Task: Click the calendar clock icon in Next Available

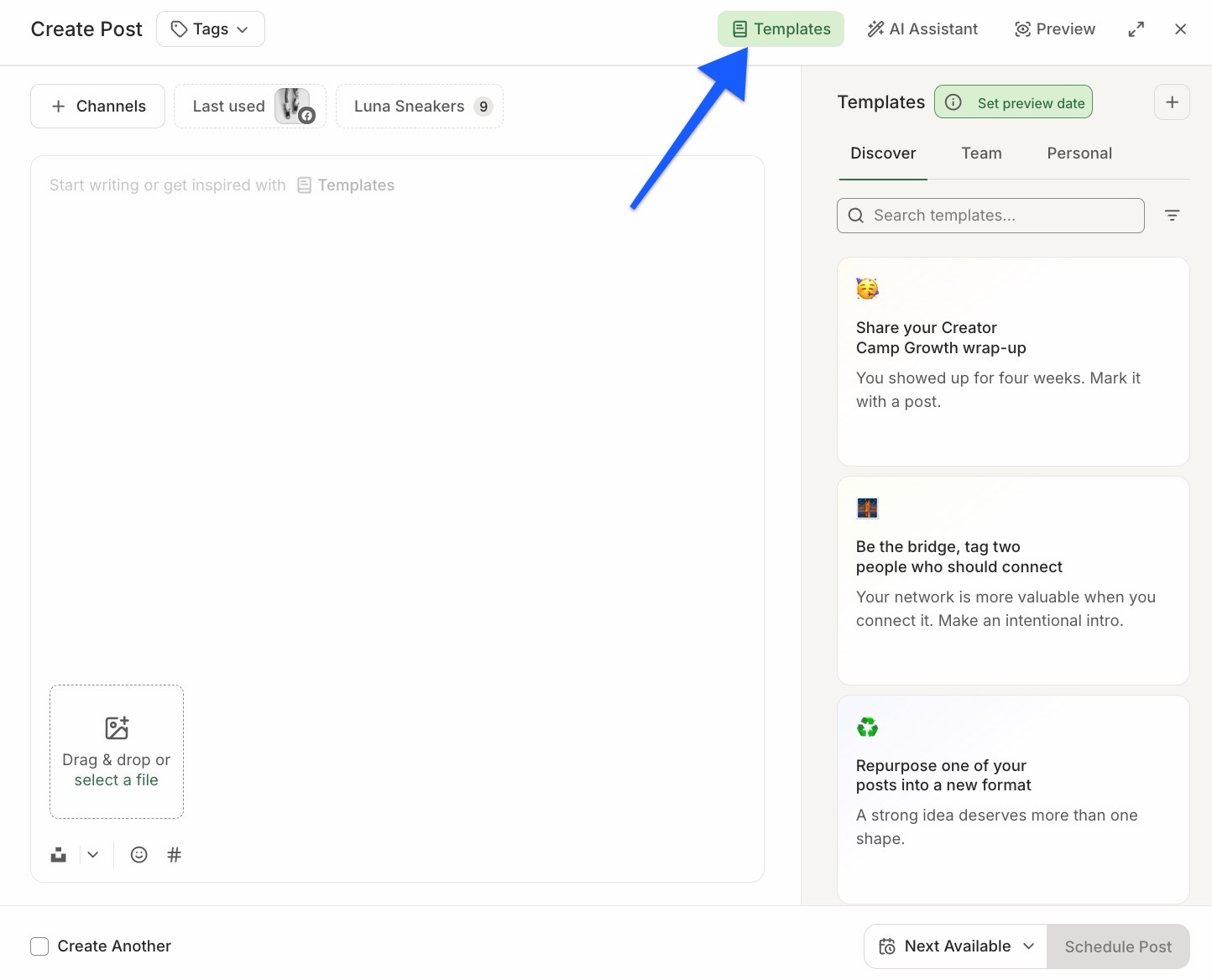Action: [887, 946]
